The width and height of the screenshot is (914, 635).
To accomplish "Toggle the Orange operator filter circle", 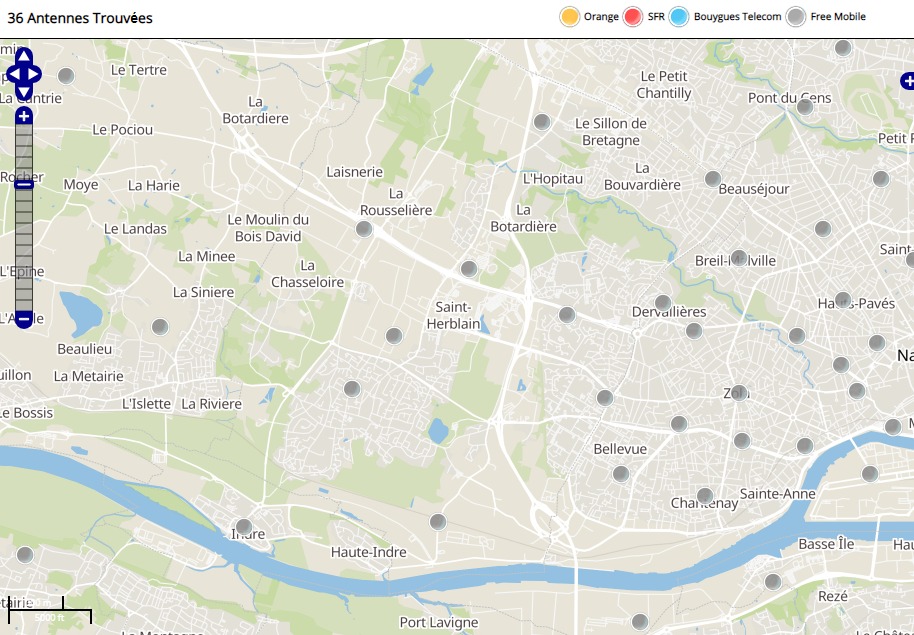I will [570, 17].
